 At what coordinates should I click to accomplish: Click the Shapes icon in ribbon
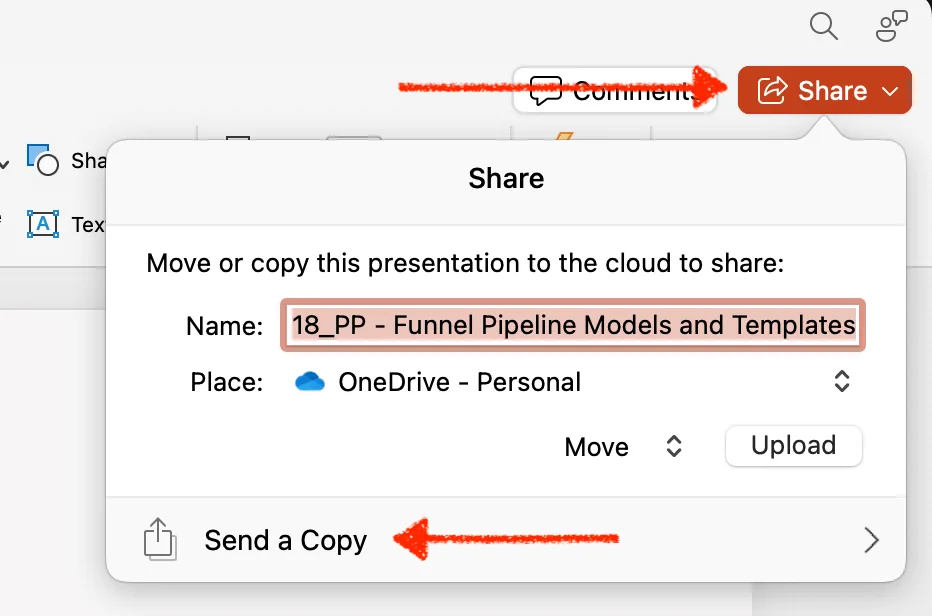[43, 160]
